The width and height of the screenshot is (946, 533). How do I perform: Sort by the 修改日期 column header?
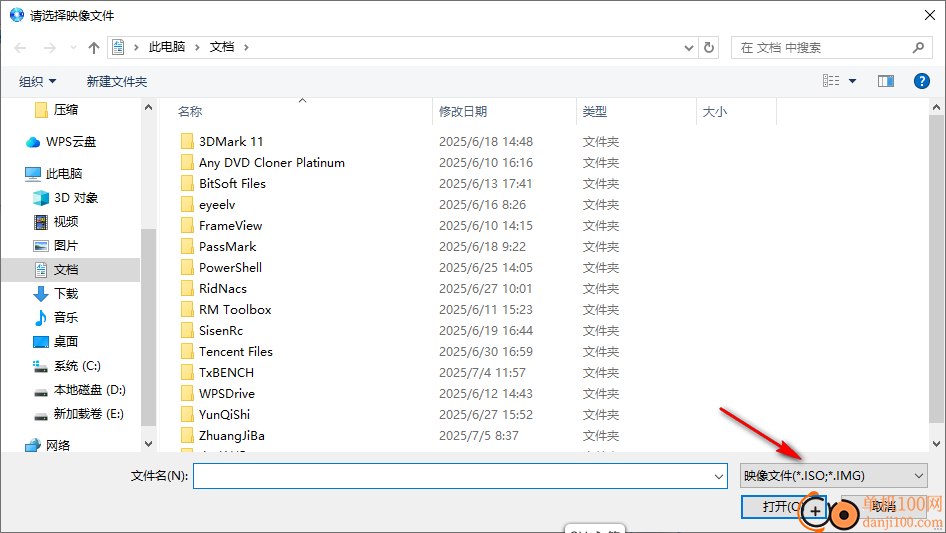[x=463, y=112]
